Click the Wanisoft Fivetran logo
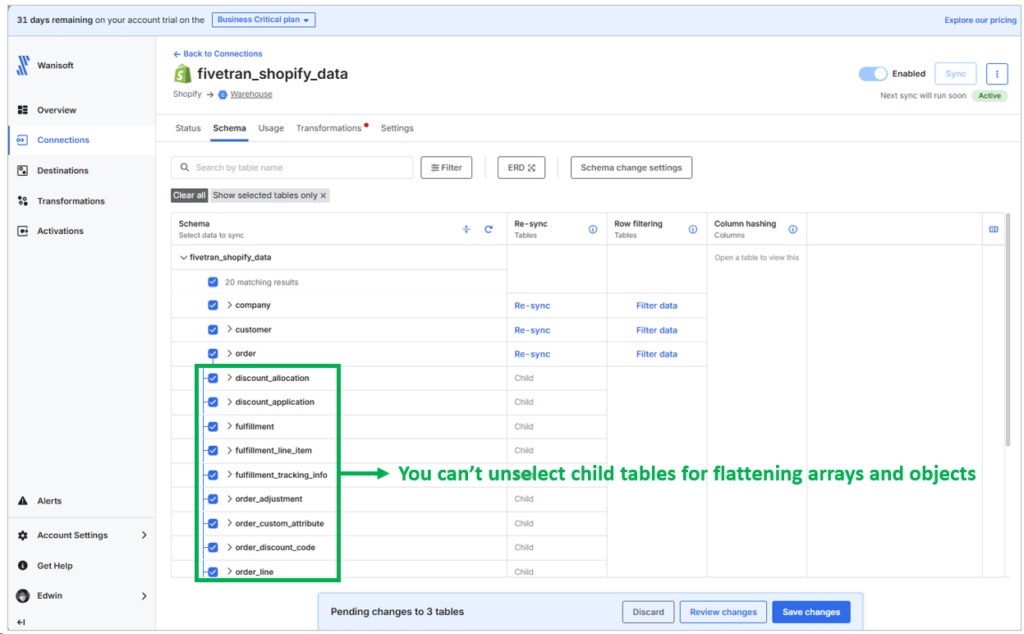This screenshot has width=1024, height=634. (23, 65)
